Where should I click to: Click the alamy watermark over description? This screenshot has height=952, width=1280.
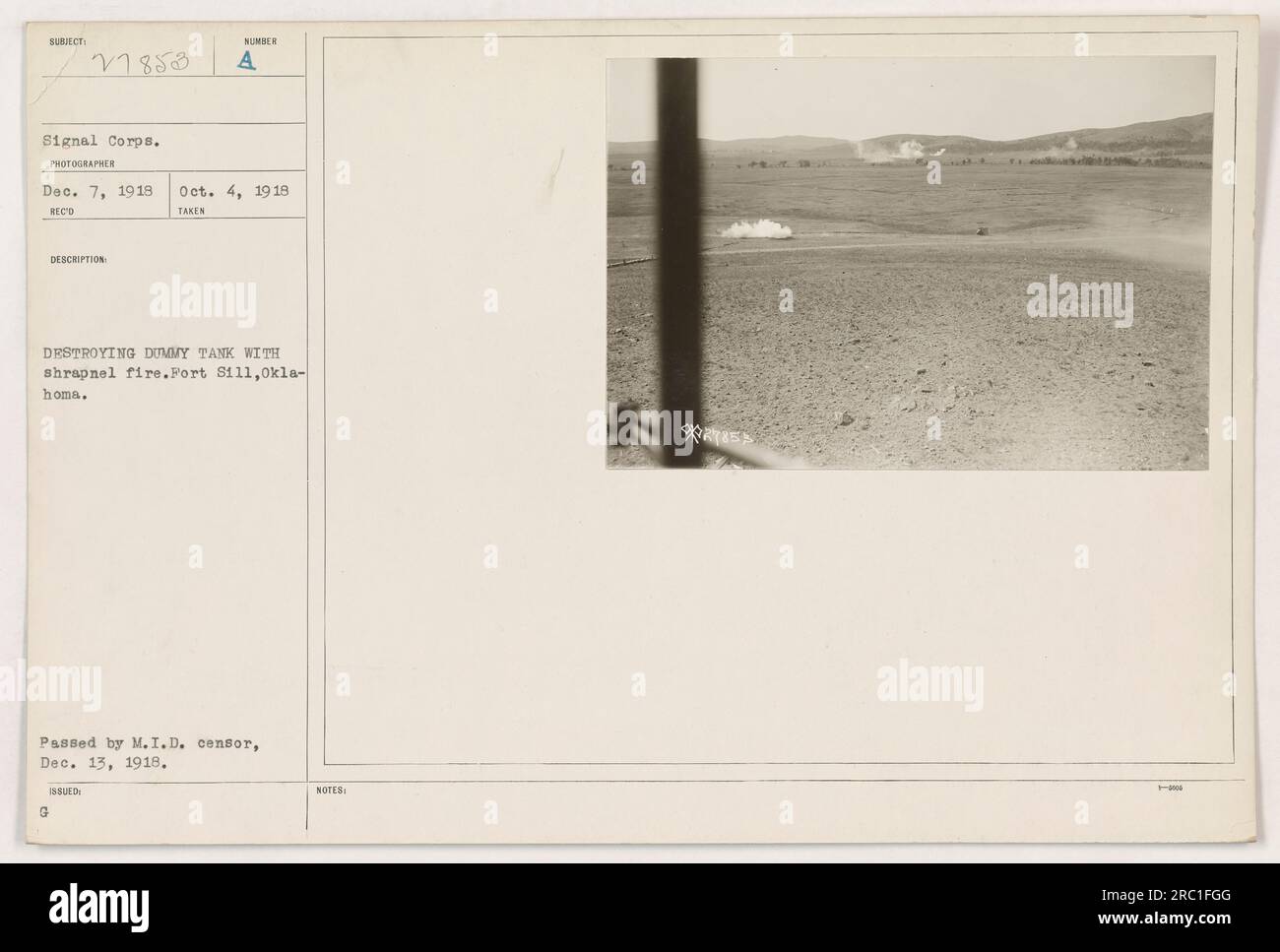point(203,301)
